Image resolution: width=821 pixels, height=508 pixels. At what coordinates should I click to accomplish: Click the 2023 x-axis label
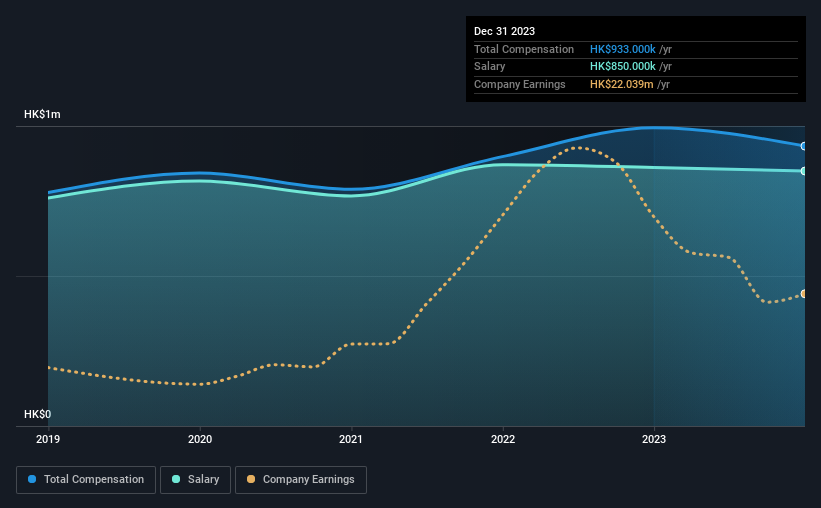[x=654, y=439]
